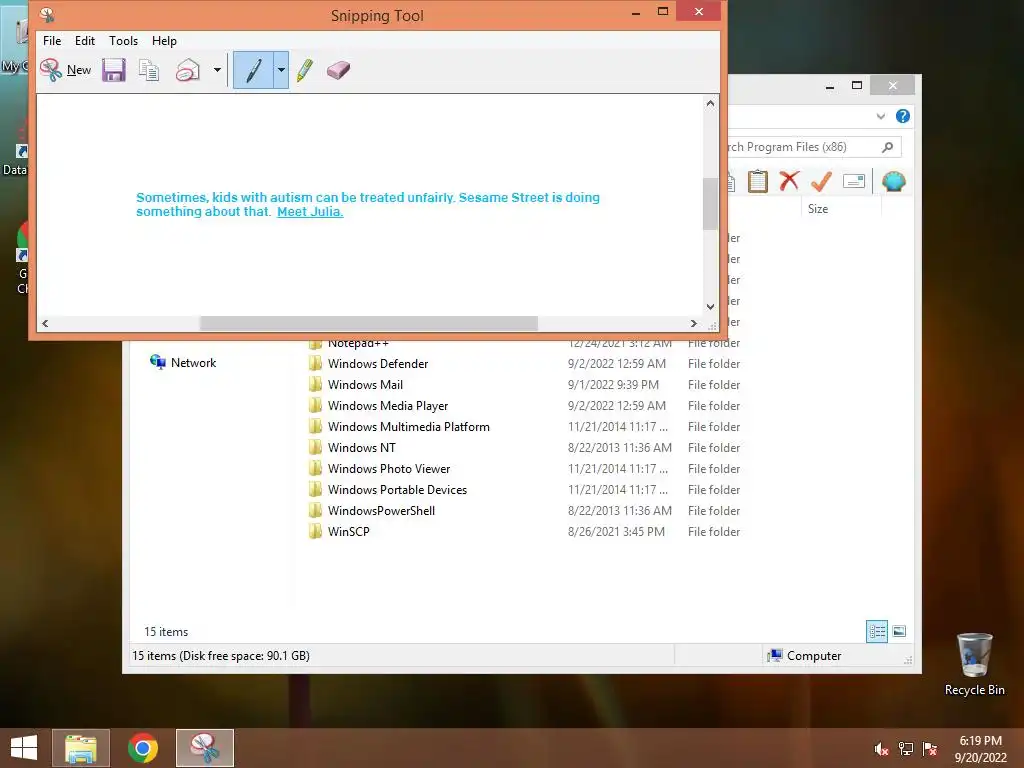Image resolution: width=1024 pixels, height=768 pixels.
Task: Click Snipping Tool taskbar button
Action: [204, 748]
